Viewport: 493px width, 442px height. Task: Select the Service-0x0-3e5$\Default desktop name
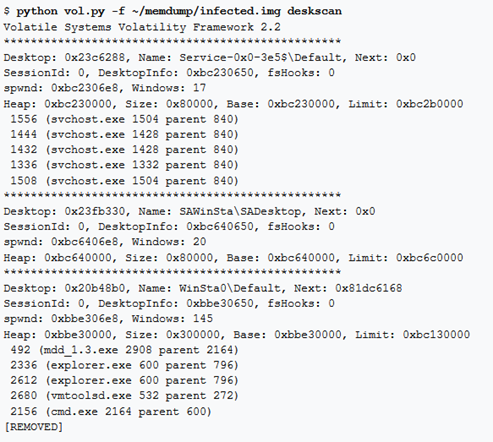[260, 57]
